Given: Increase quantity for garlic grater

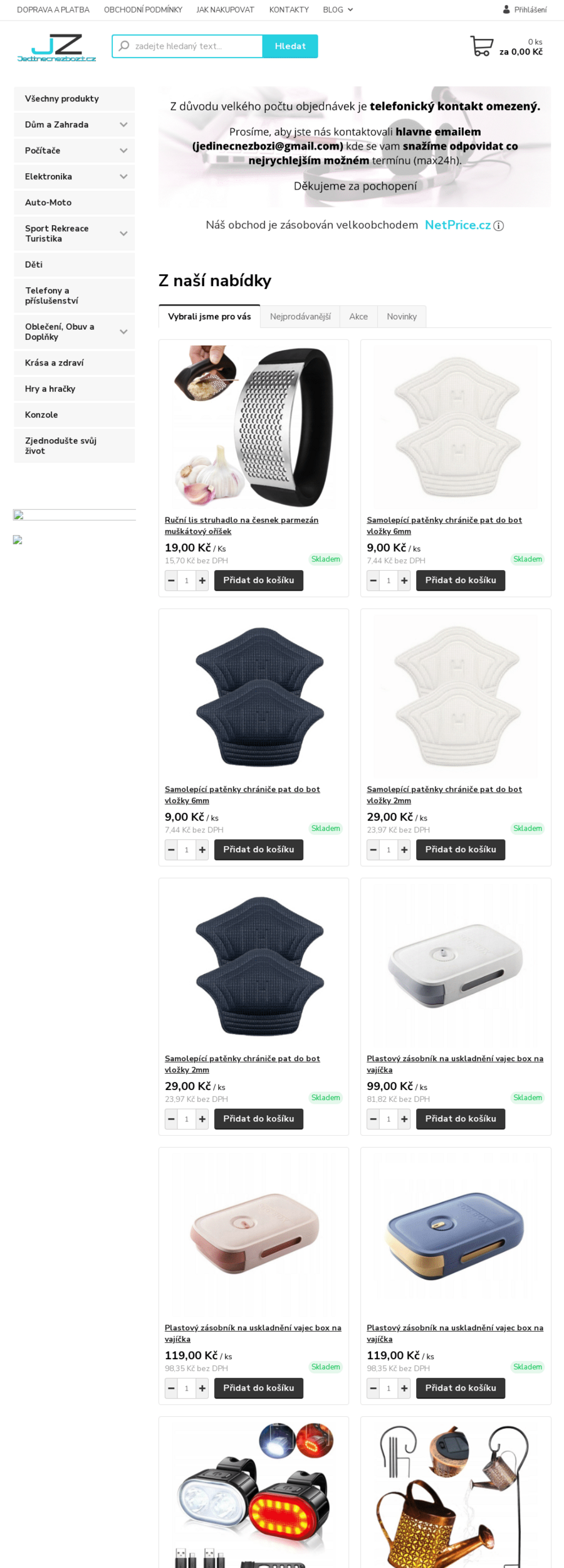Looking at the screenshot, I should pyautogui.click(x=202, y=581).
